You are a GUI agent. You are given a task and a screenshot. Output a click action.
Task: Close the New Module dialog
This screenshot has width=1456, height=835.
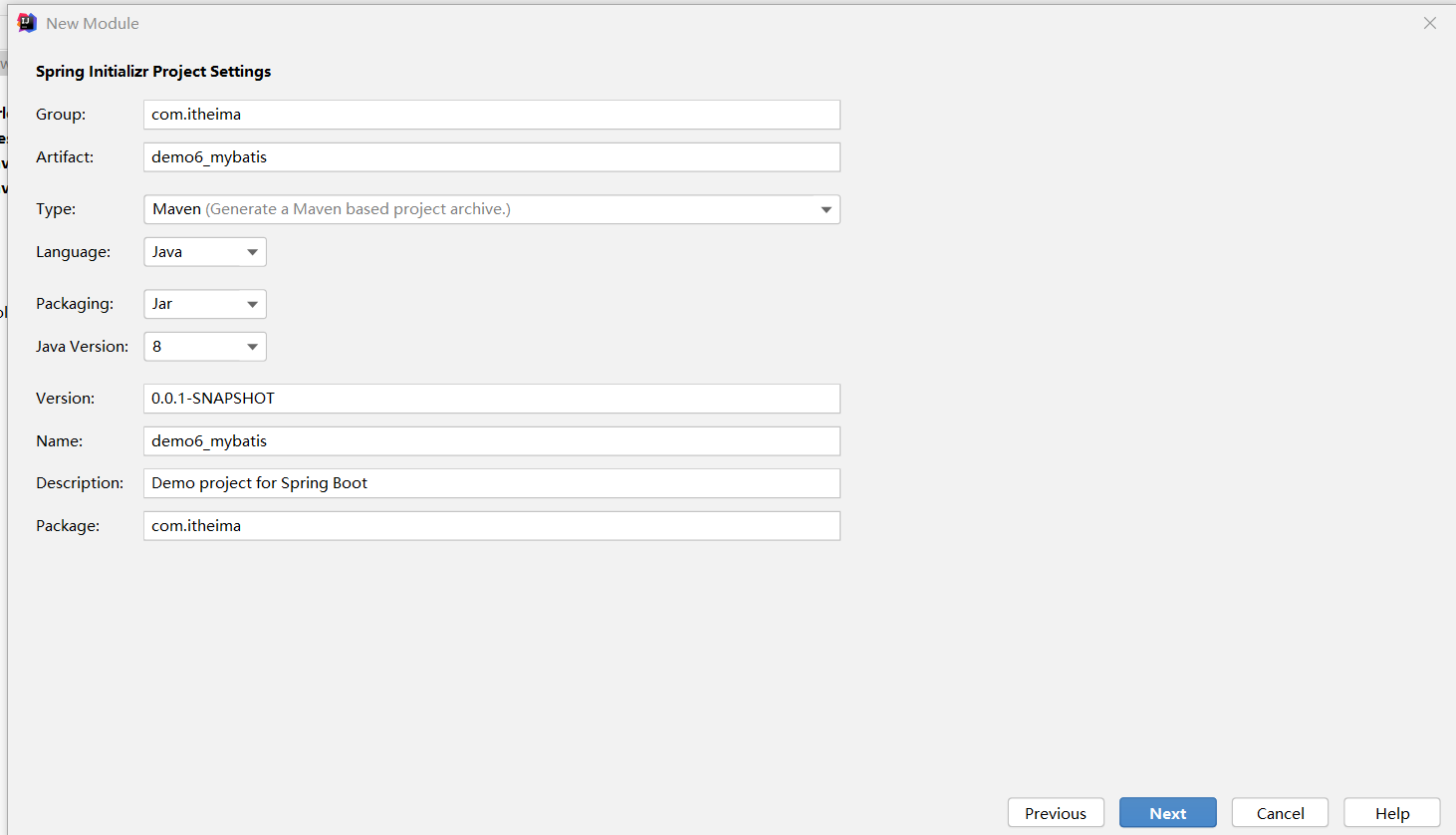point(1429,23)
